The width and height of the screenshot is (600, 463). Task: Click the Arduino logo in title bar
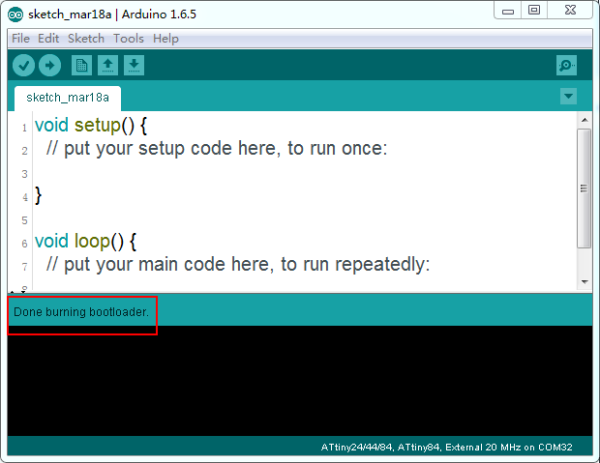pyautogui.click(x=15, y=15)
